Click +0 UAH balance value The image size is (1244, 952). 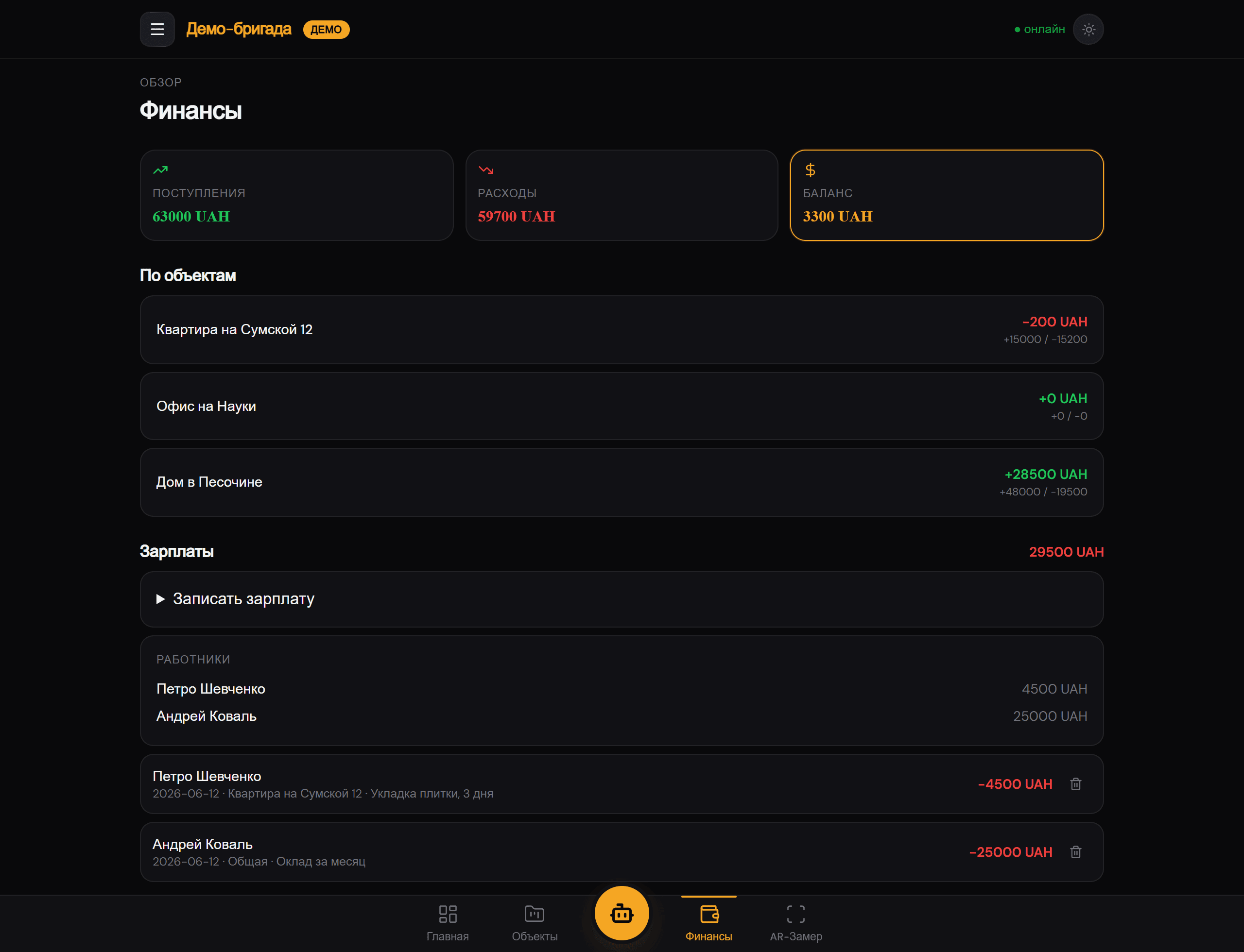[x=1063, y=398]
